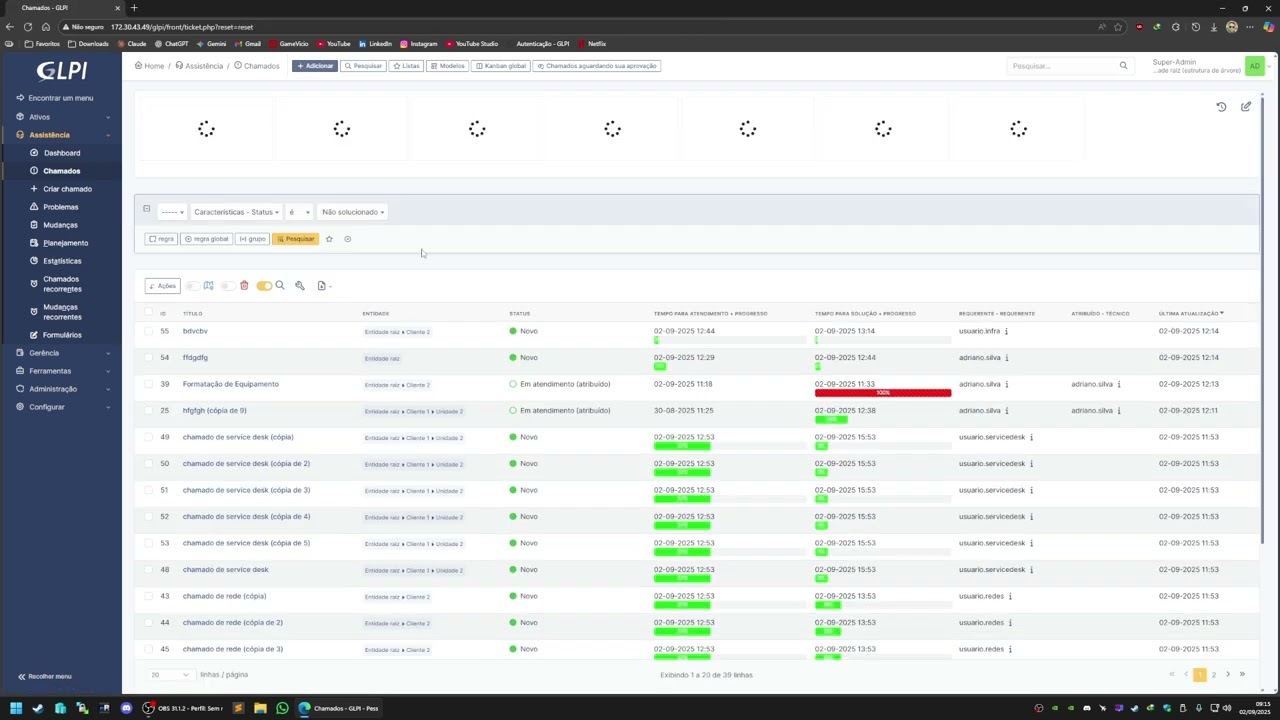1280x720 pixels.
Task: Open Estatísticas in the sidebar
Action: tap(62, 261)
